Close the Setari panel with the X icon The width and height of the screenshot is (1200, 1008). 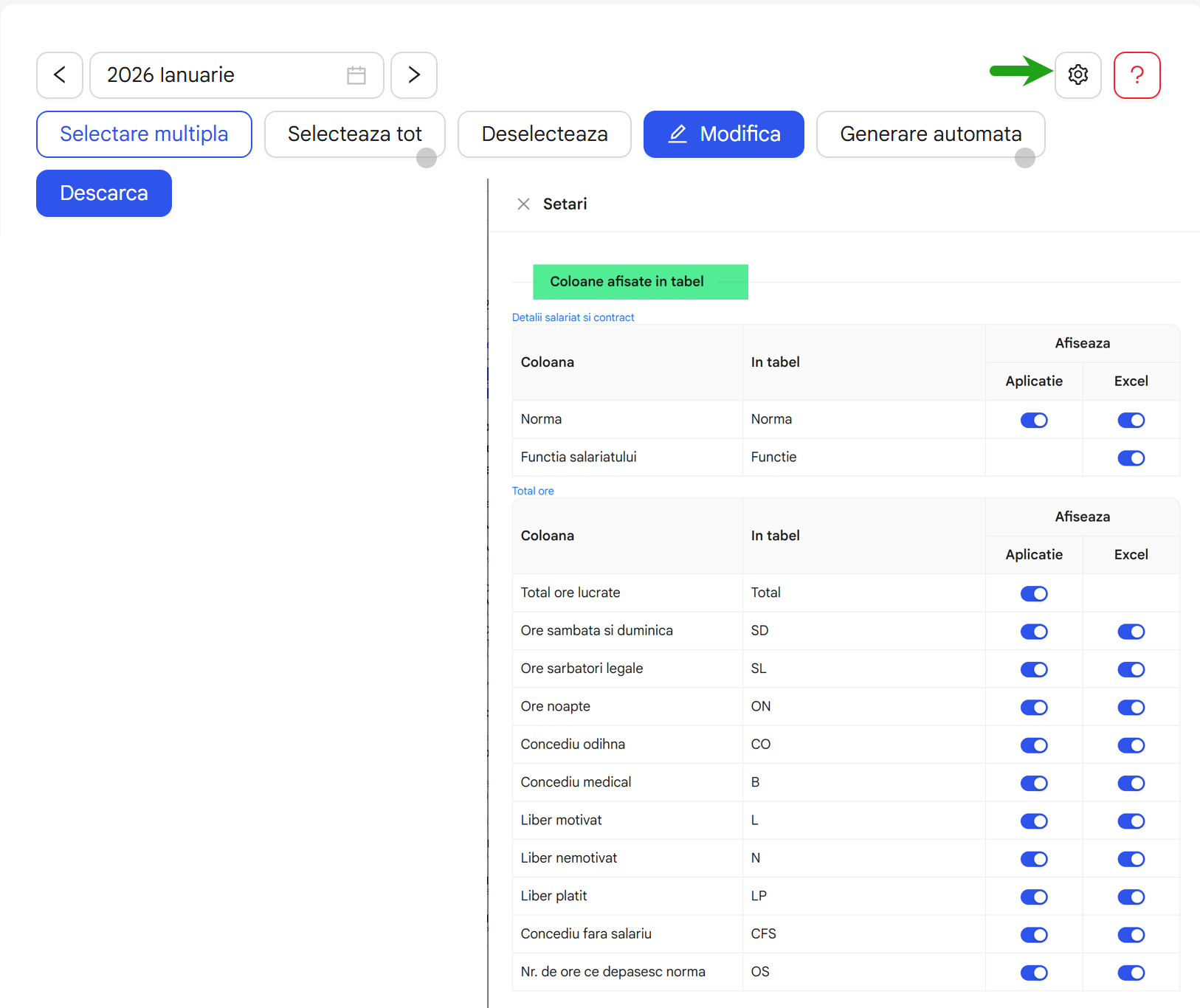coord(524,204)
